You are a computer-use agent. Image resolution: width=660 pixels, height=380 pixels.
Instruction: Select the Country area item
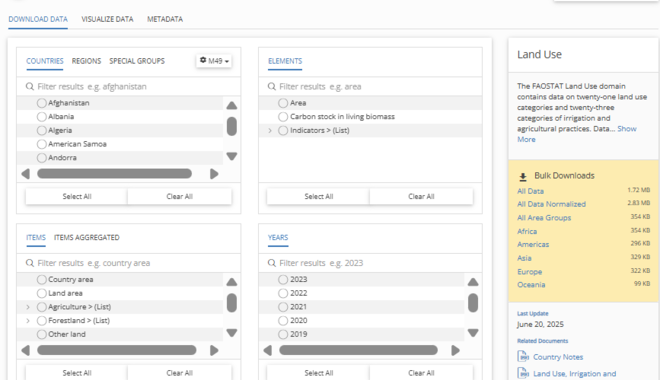(x=41, y=279)
